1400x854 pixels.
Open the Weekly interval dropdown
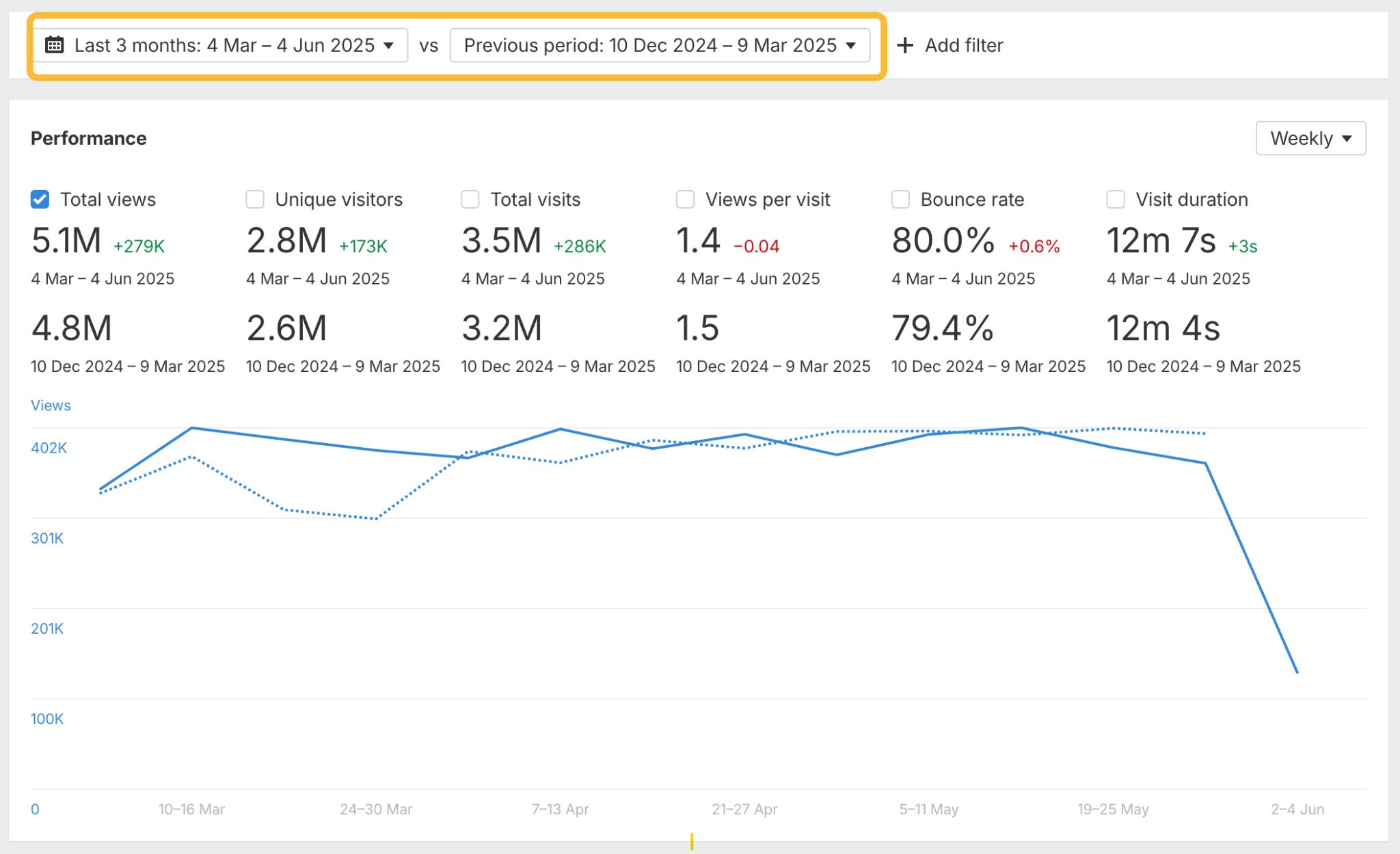(x=1310, y=138)
